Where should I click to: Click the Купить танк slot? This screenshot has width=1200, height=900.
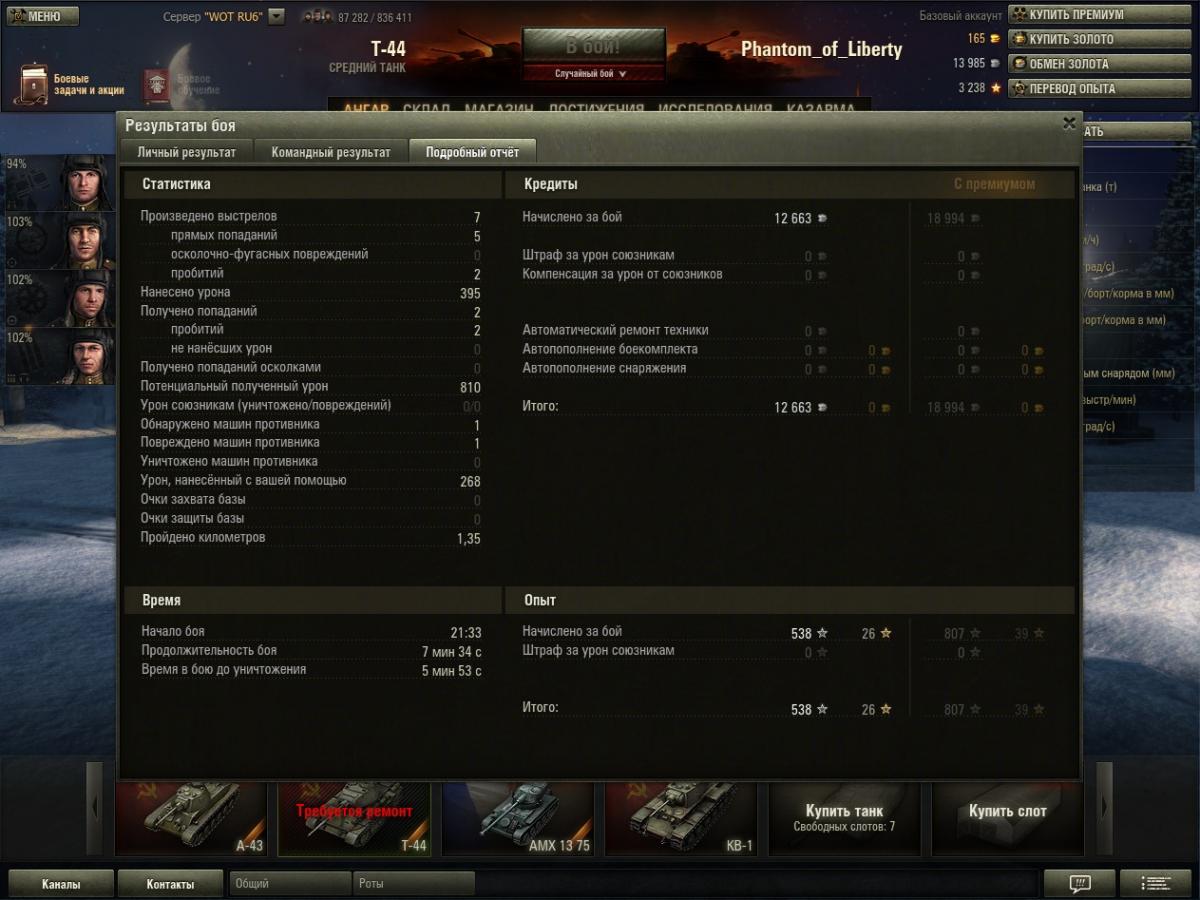[x=844, y=818]
